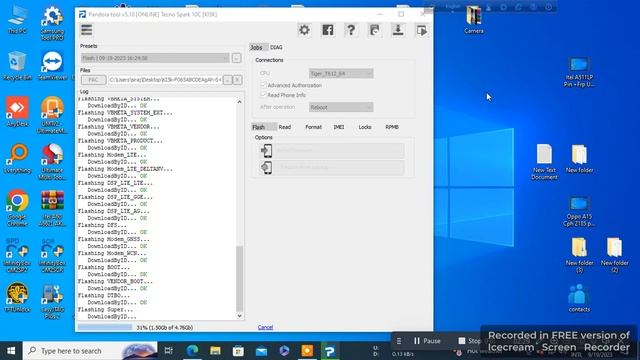Open Everything search shortcut
This screenshot has width=640, height=360.
point(17,158)
